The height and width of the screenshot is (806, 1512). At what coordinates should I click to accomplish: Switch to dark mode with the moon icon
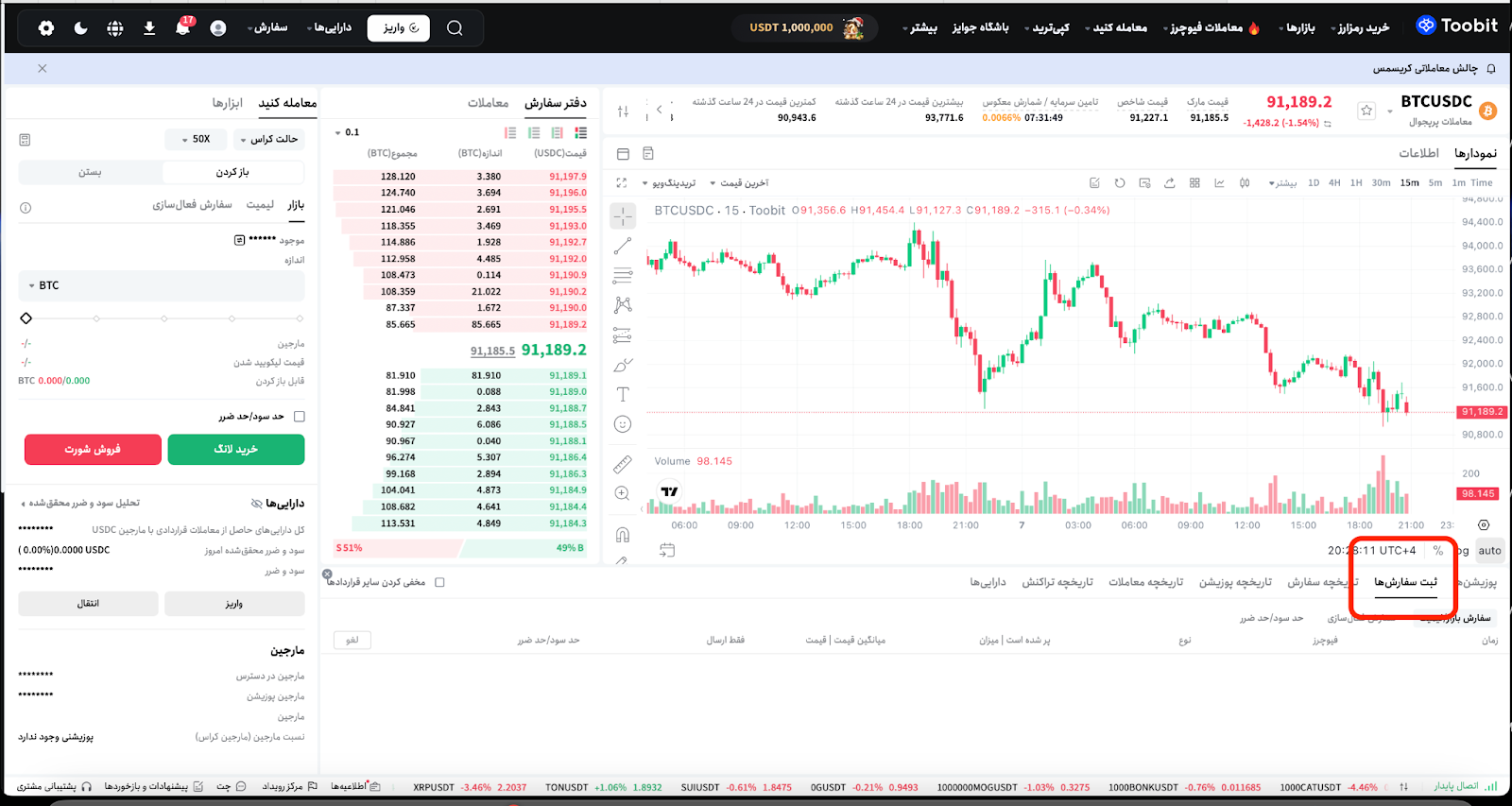pyautogui.click(x=80, y=28)
